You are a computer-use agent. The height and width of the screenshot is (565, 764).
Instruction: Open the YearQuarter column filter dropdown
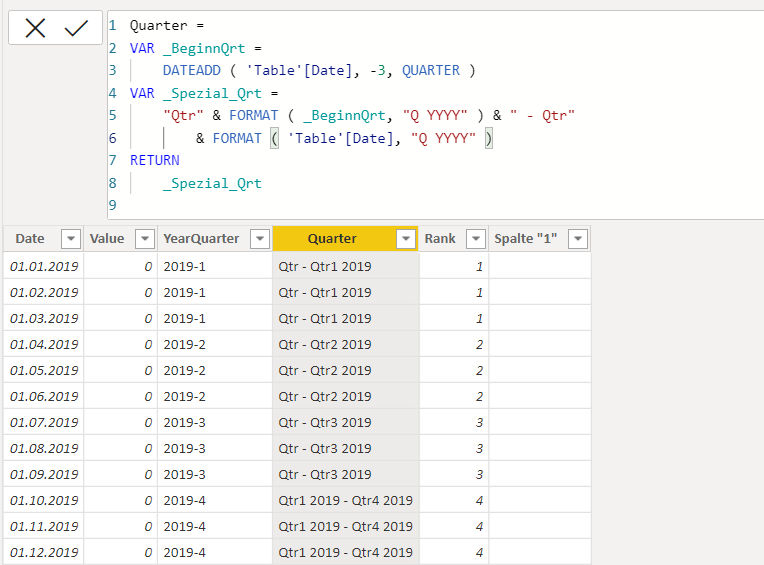260,239
